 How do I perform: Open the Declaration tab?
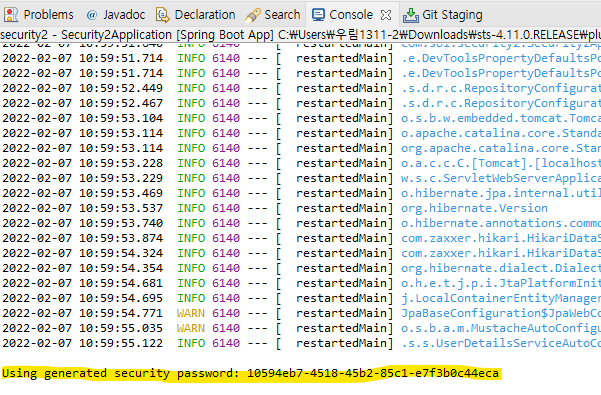tap(196, 15)
